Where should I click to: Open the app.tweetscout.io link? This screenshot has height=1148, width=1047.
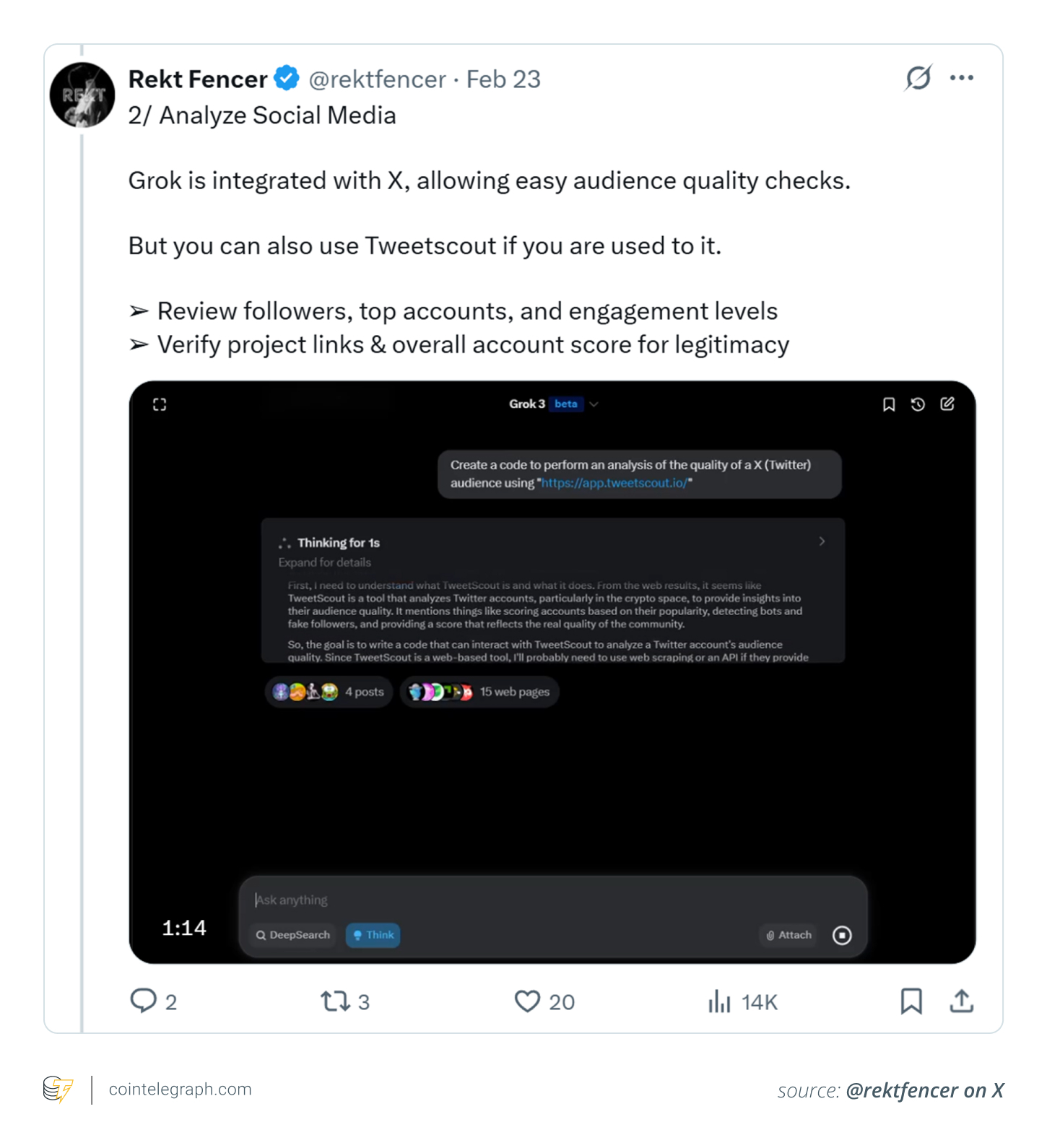click(614, 483)
